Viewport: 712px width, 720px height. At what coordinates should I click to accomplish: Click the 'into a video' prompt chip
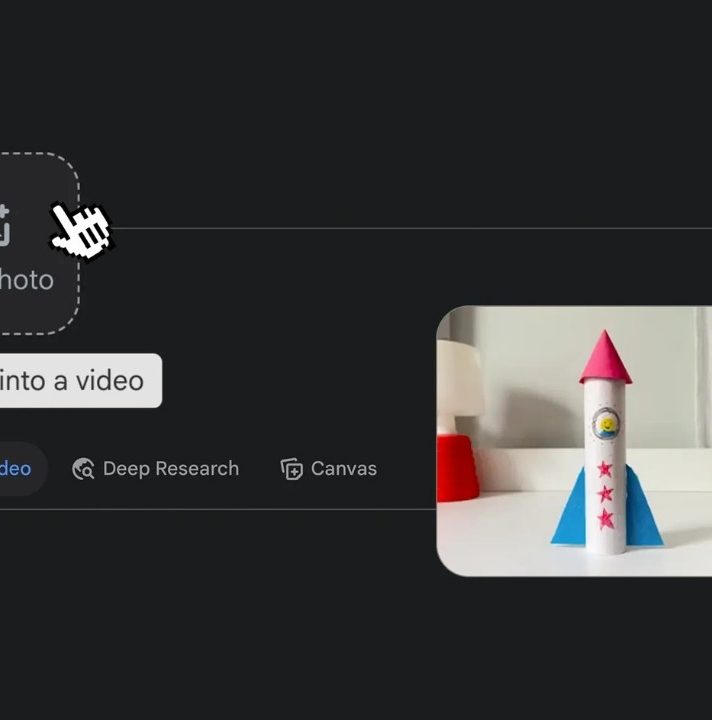80,381
